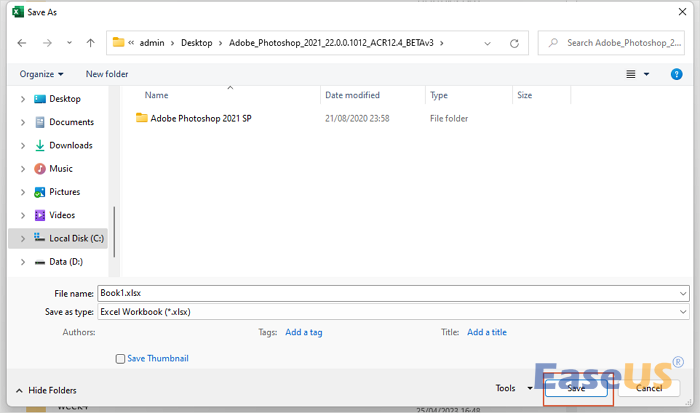Select Downloads in the navigation pane
The width and height of the screenshot is (700, 413).
coord(71,145)
